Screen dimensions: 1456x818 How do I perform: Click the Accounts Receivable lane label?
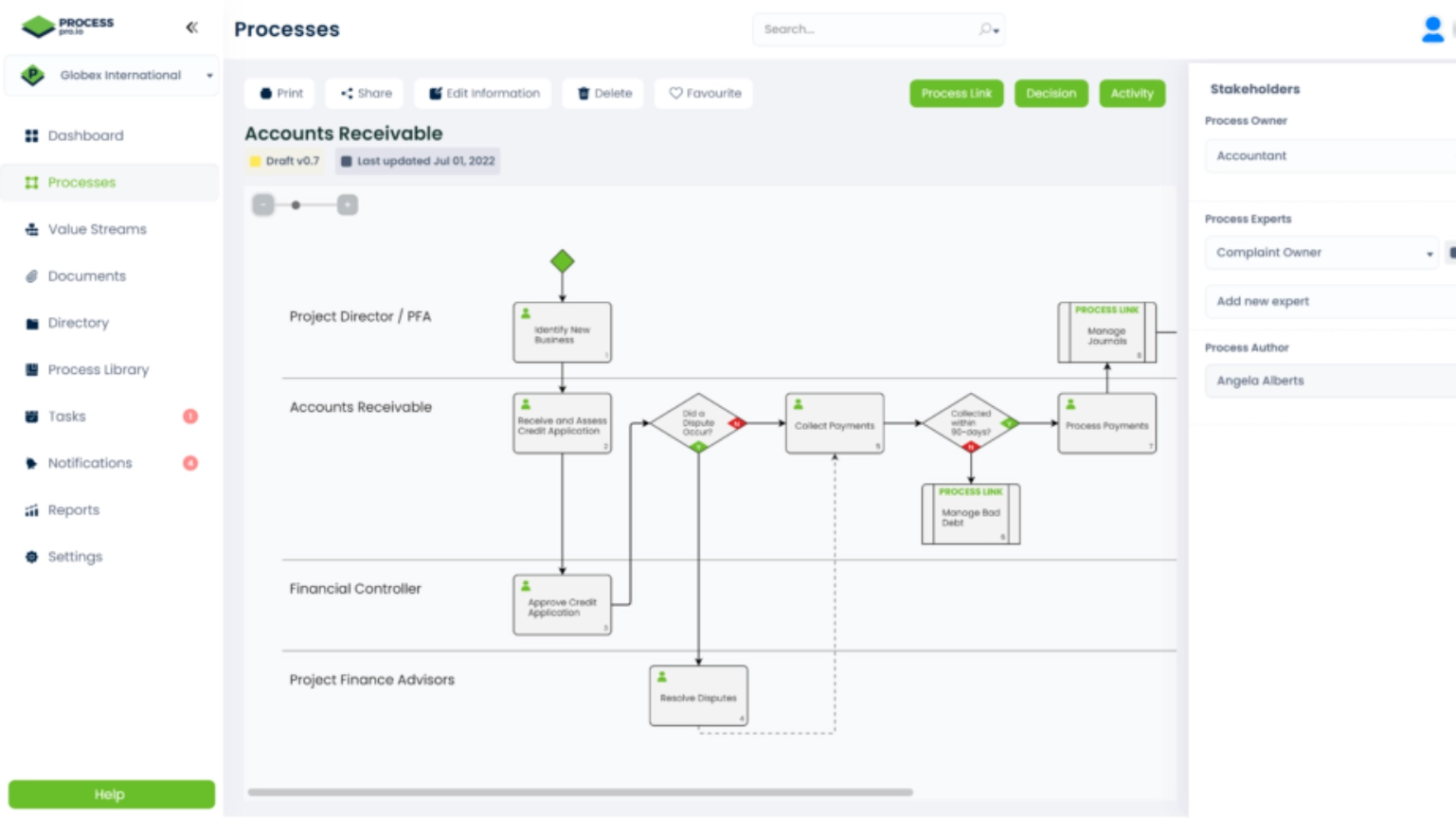(x=361, y=407)
